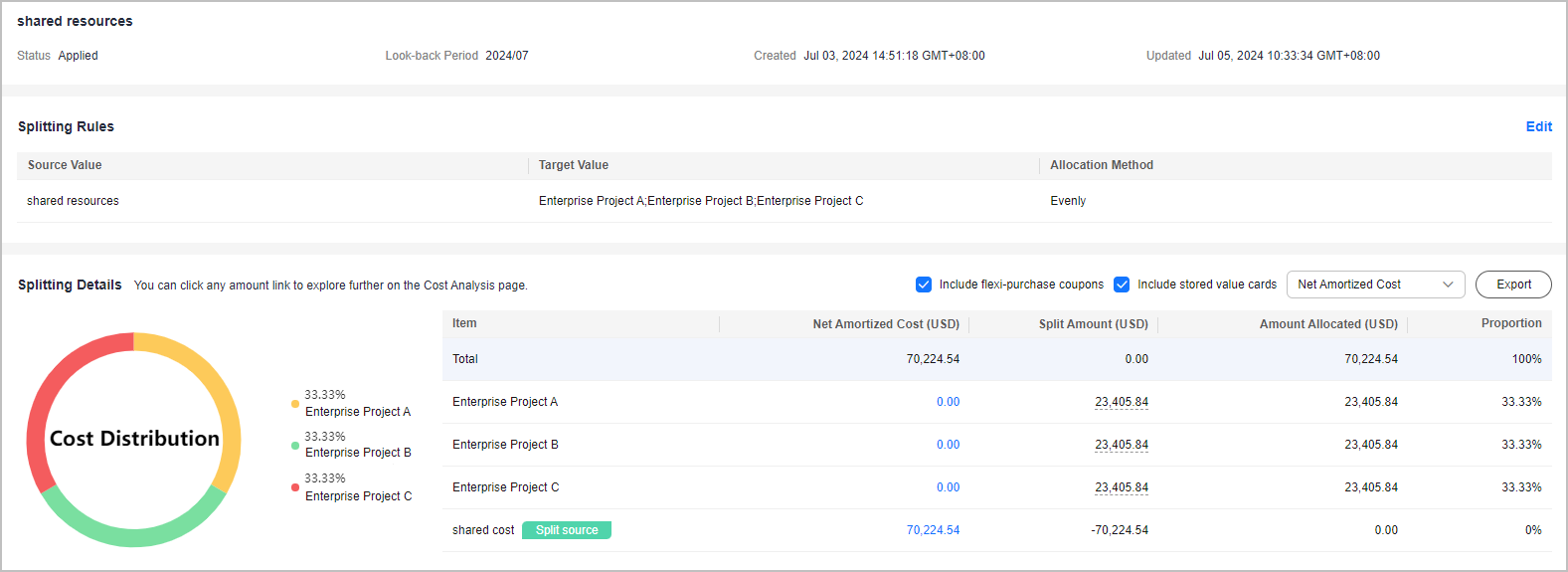The width and height of the screenshot is (1568, 572).
Task: Select red legend dot for Enterprise Project C
Action: 295,487
